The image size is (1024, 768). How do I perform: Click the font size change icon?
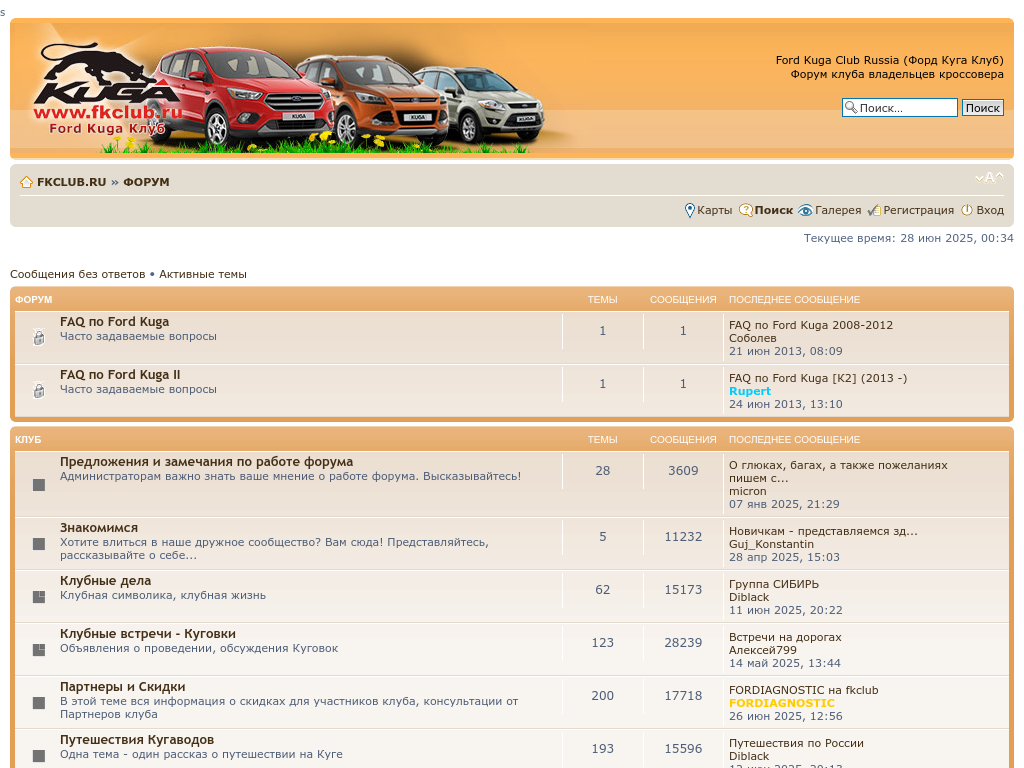(989, 178)
